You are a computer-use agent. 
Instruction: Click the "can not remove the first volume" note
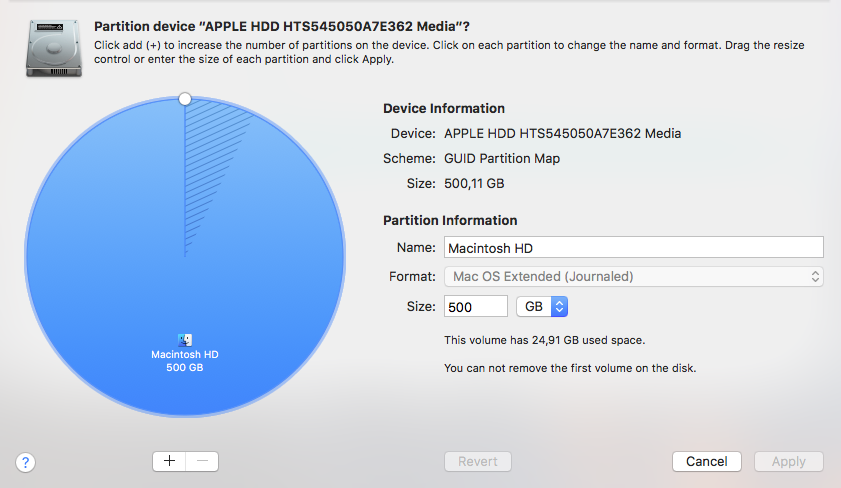pyautogui.click(x=570, y=368)
